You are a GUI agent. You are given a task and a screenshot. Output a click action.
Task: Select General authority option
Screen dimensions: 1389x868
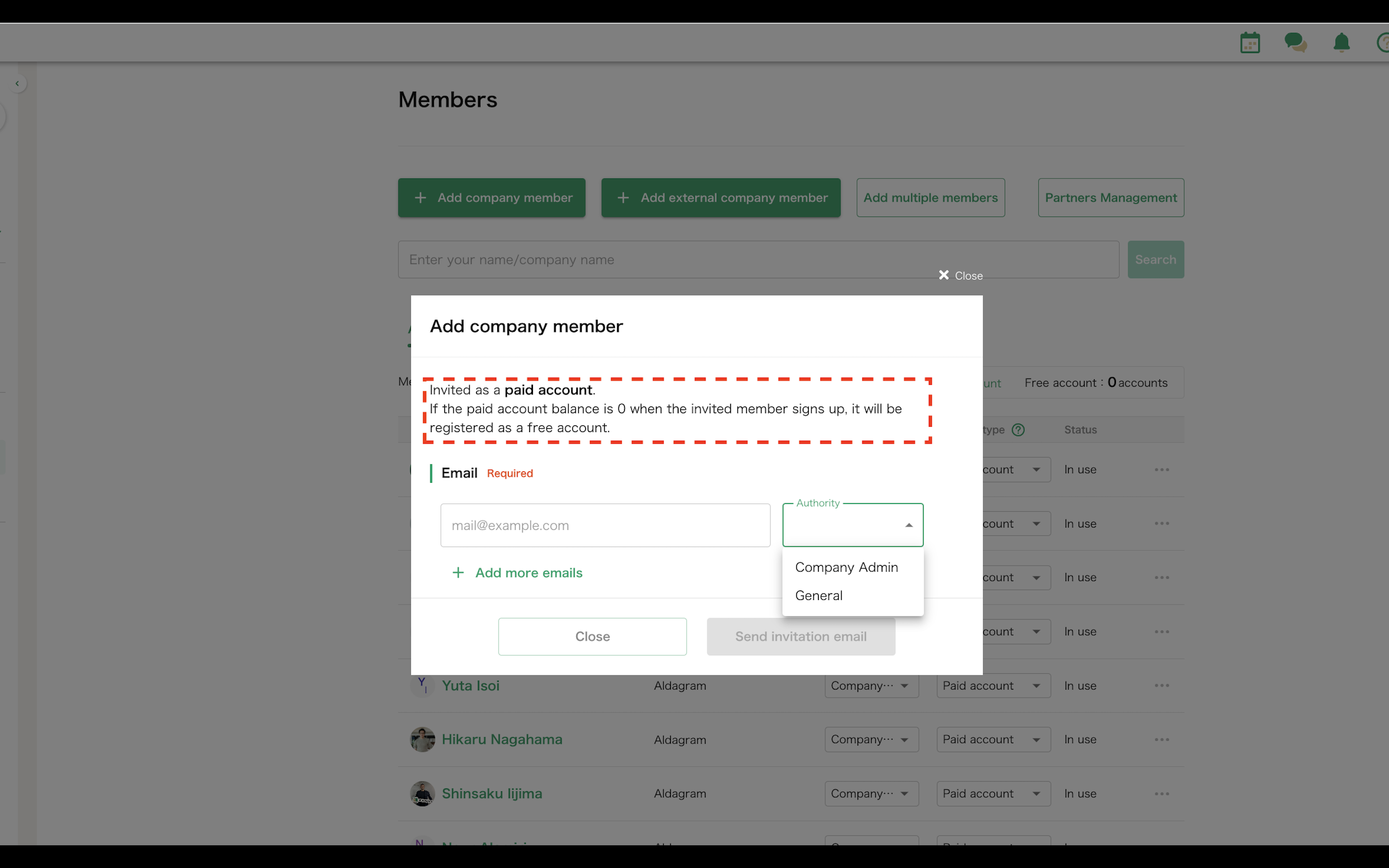click(x=818, y=596)
